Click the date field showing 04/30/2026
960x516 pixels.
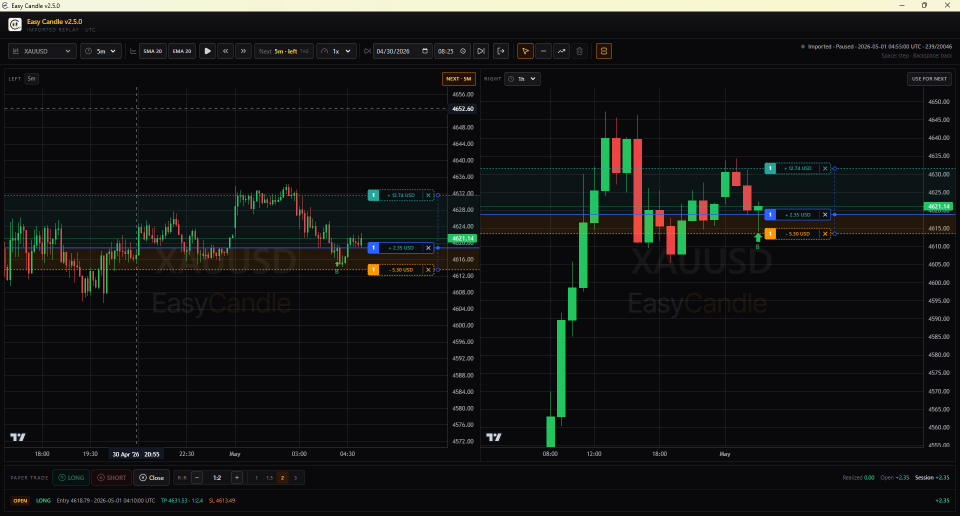[x=403, y=51]
